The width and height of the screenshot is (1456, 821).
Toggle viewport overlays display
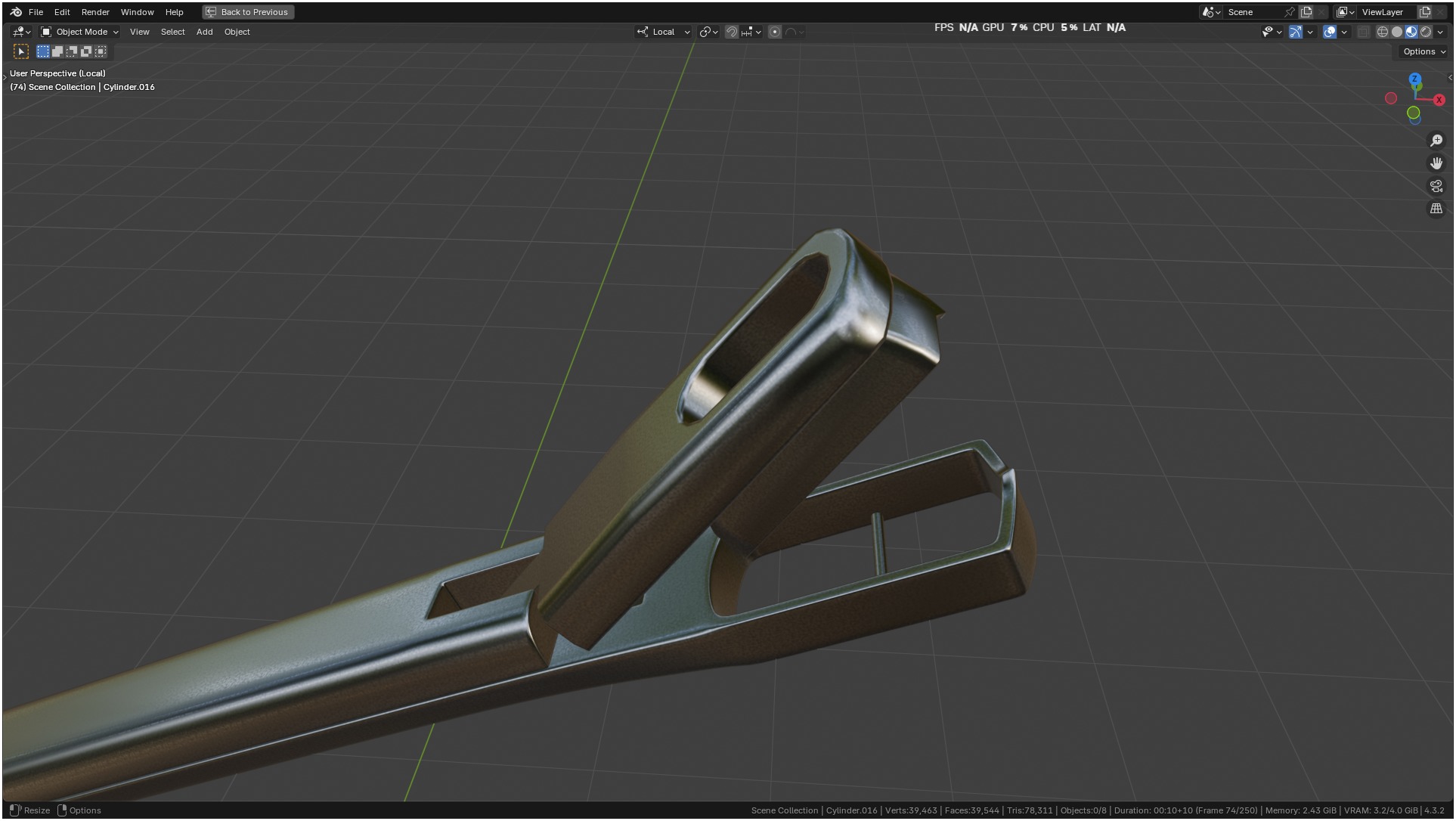coord(1330,32)
